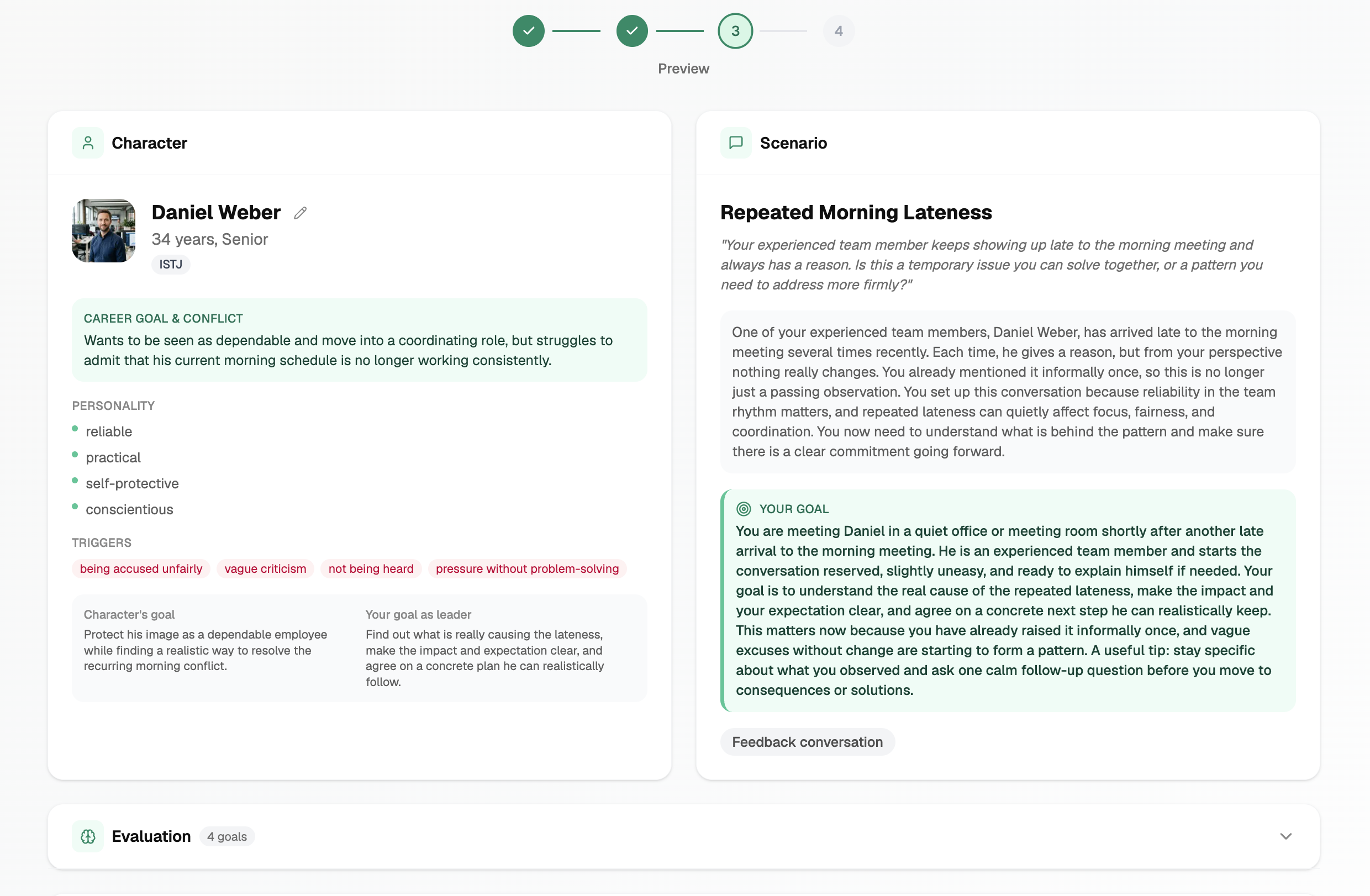1370x896 pixels.
Task: Select the Character panel person icon
Action: tap(87, 142)
